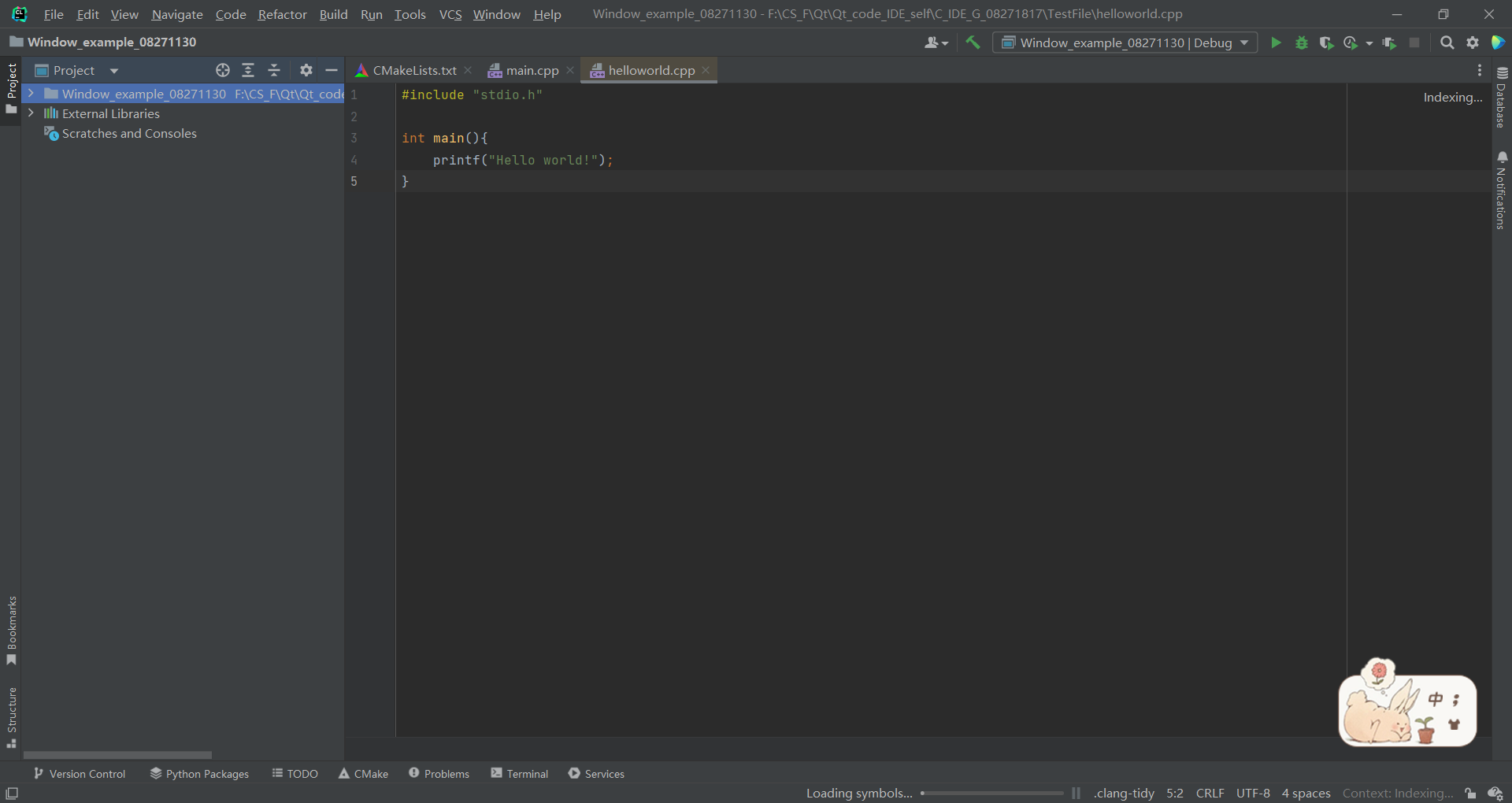Select Opened File in Project panel
This screenshot has width=1512, height=803.
(x=223, y=70)
